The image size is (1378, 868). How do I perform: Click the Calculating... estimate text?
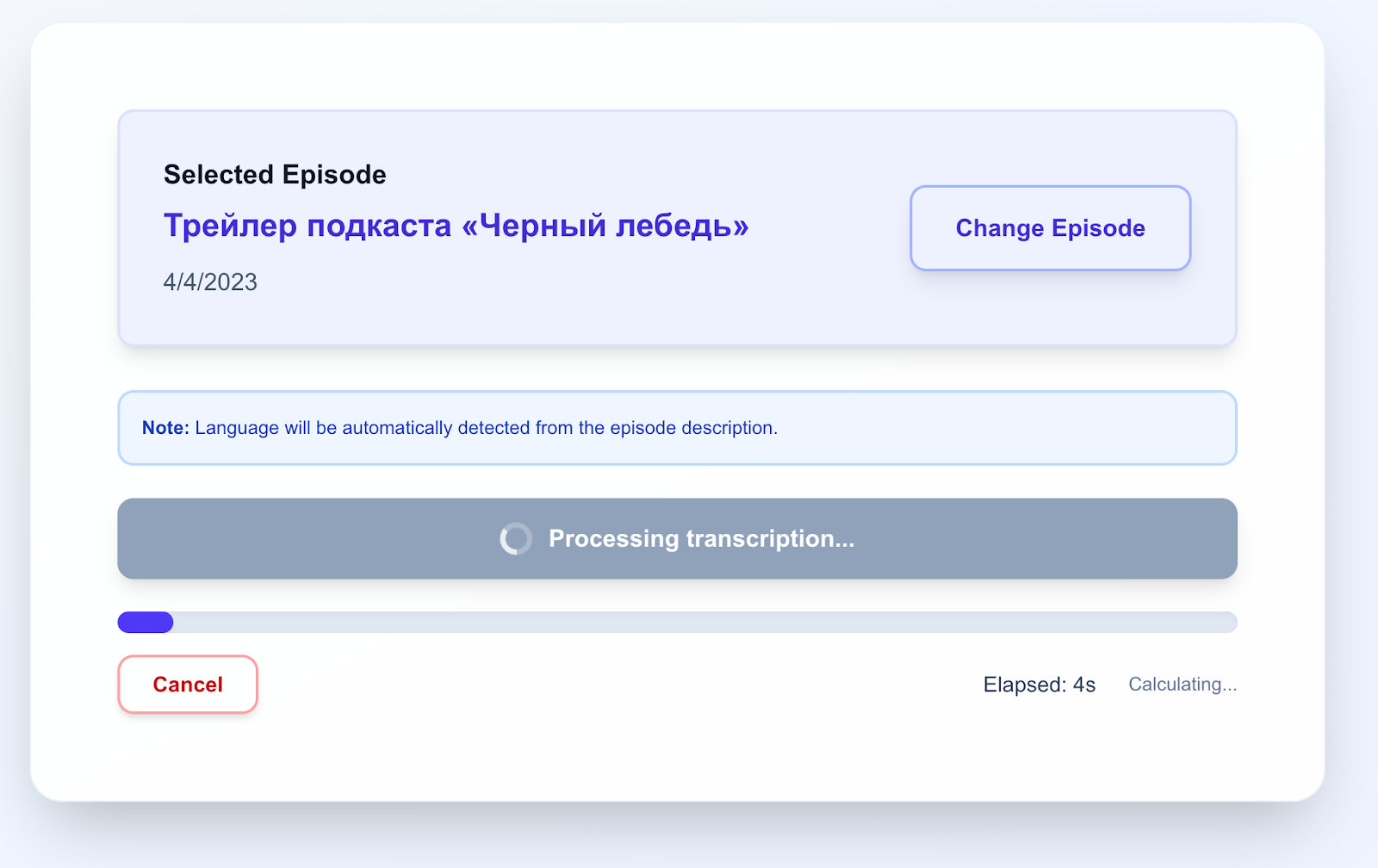pyautogui.click(x=1182, y=684)
